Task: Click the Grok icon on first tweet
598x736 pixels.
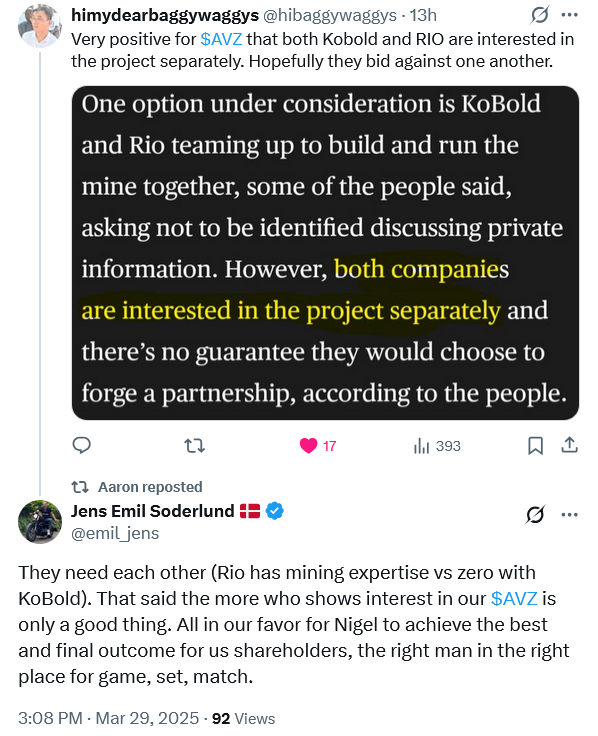Action: coord(540,15)
